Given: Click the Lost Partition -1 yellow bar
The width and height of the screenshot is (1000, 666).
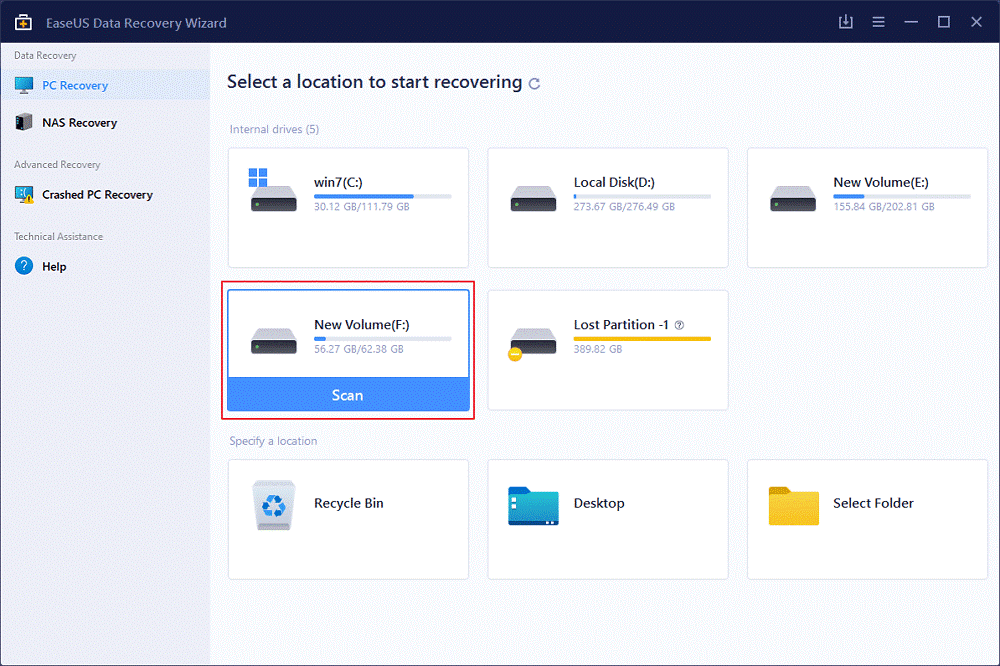Looking at the screenshot, I should (642, 339).
